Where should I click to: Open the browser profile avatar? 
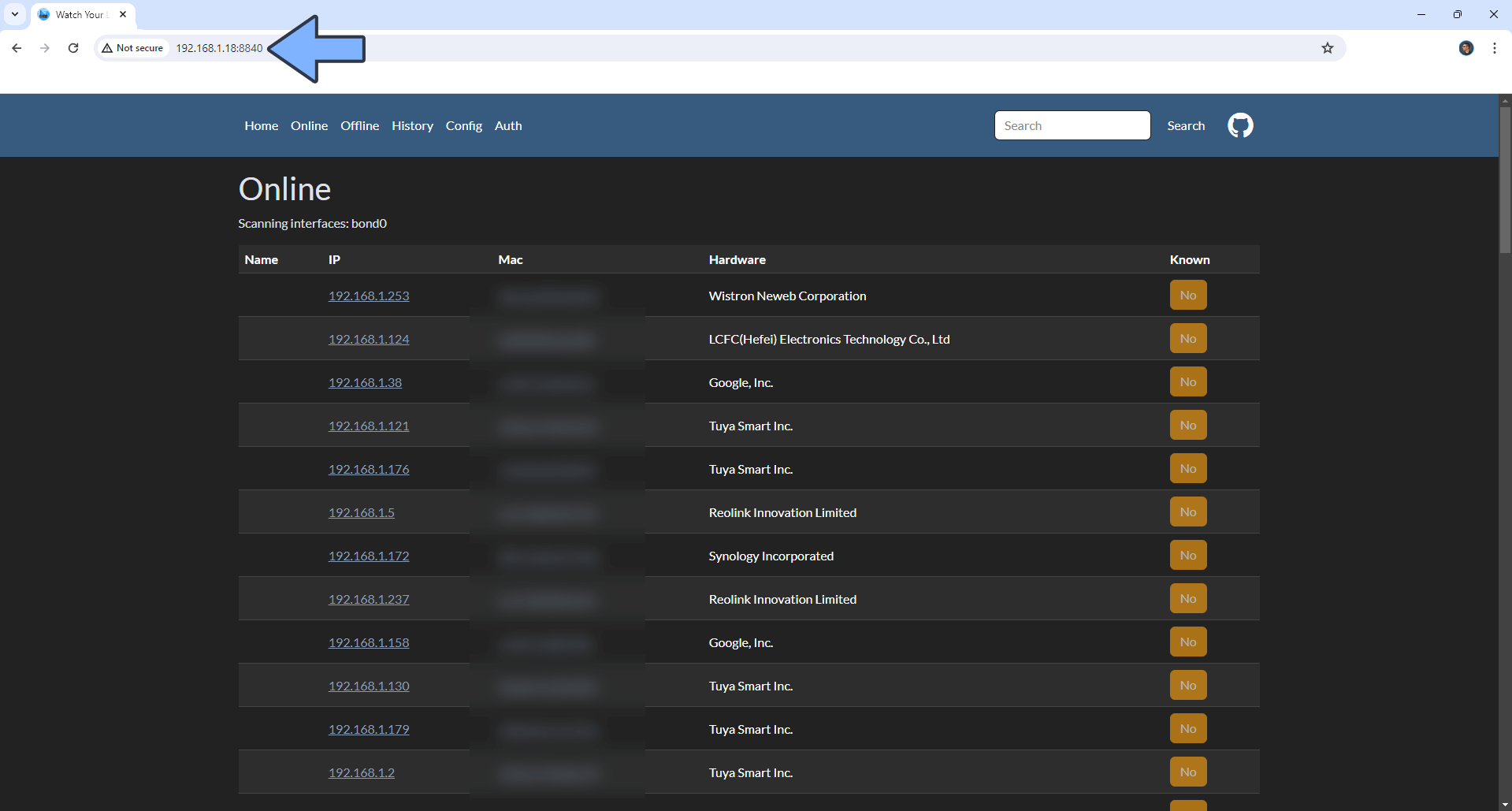coord(1466,48)
